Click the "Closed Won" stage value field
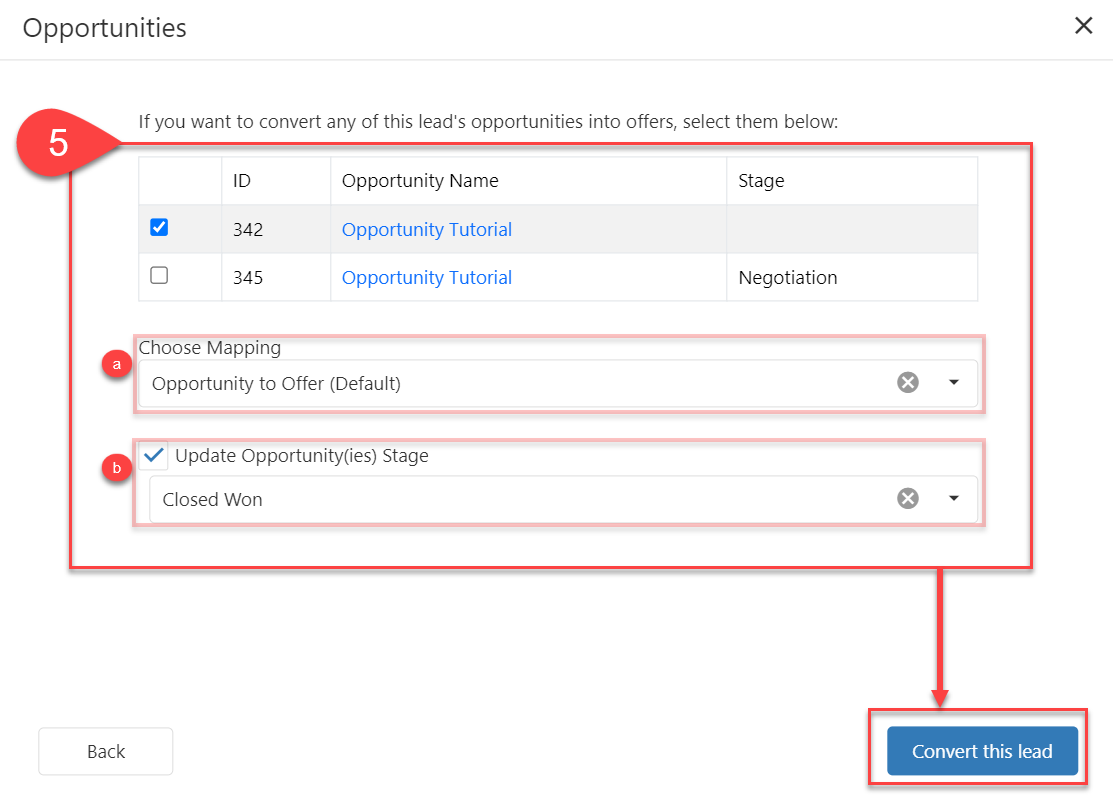The height and width of the screenshot is (796, 1113). pos(500,499)
